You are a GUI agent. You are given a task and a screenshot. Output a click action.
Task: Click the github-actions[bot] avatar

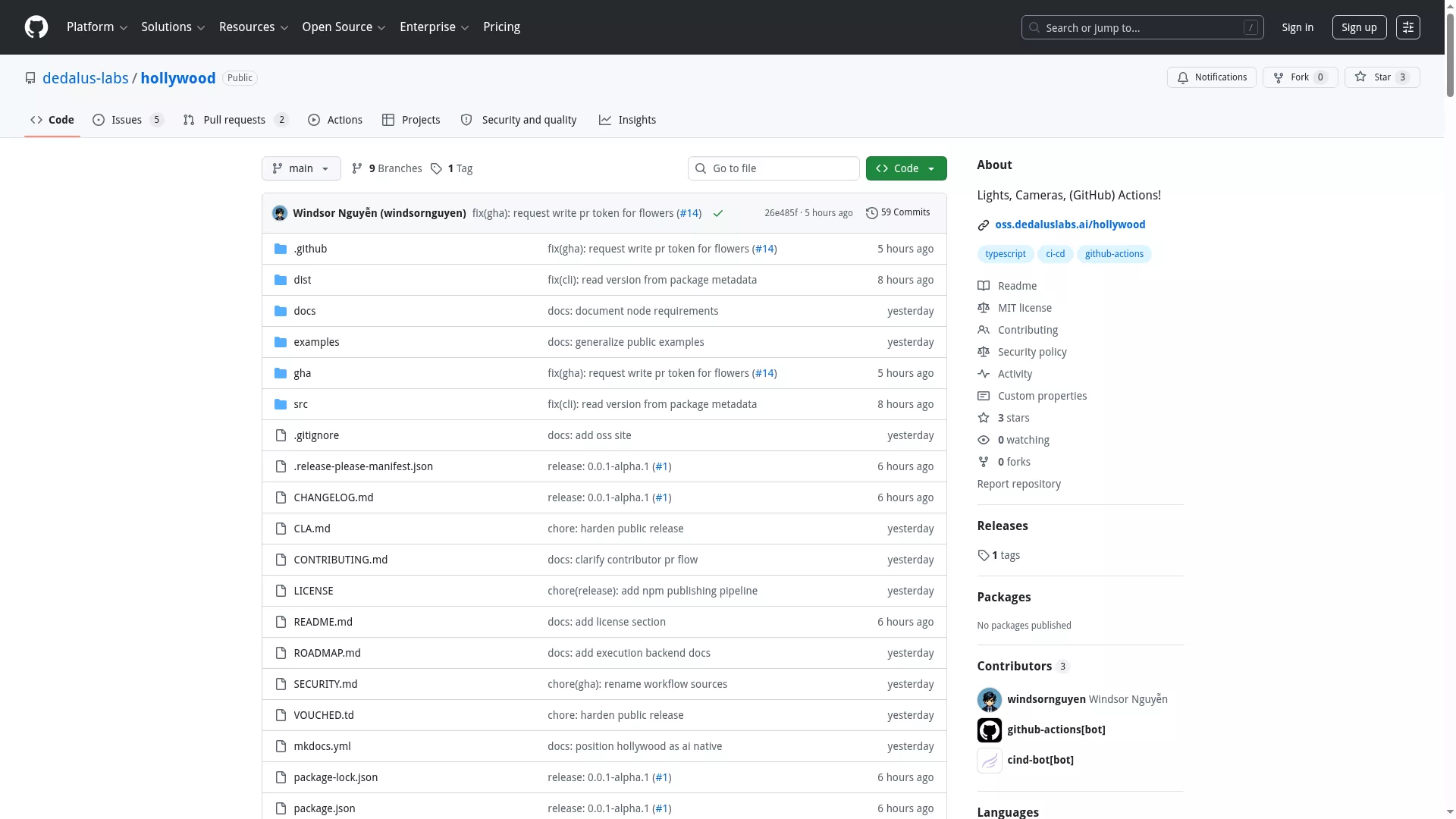coord(990,730)
